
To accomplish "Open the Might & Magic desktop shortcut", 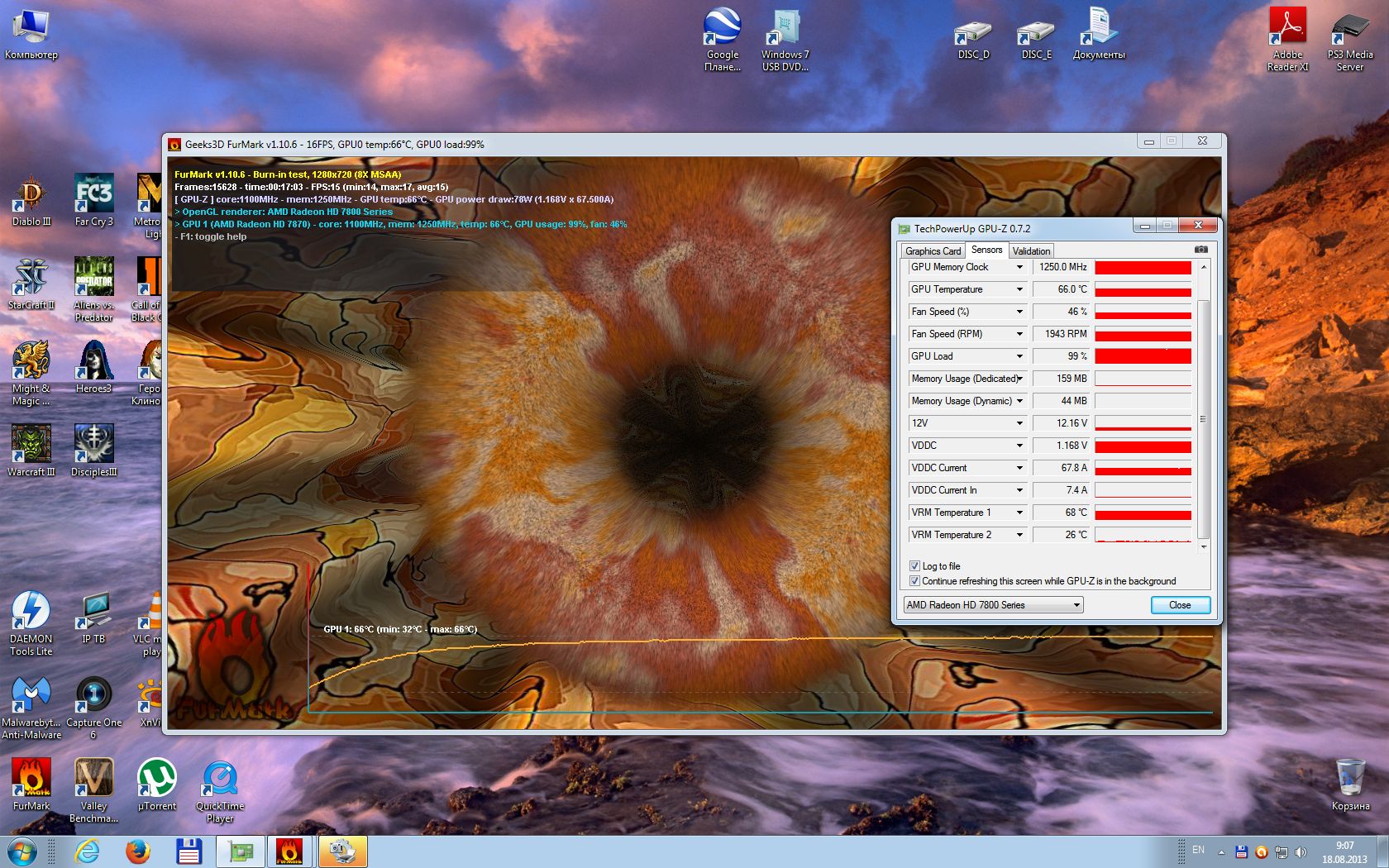I will (x=31, y=372).
